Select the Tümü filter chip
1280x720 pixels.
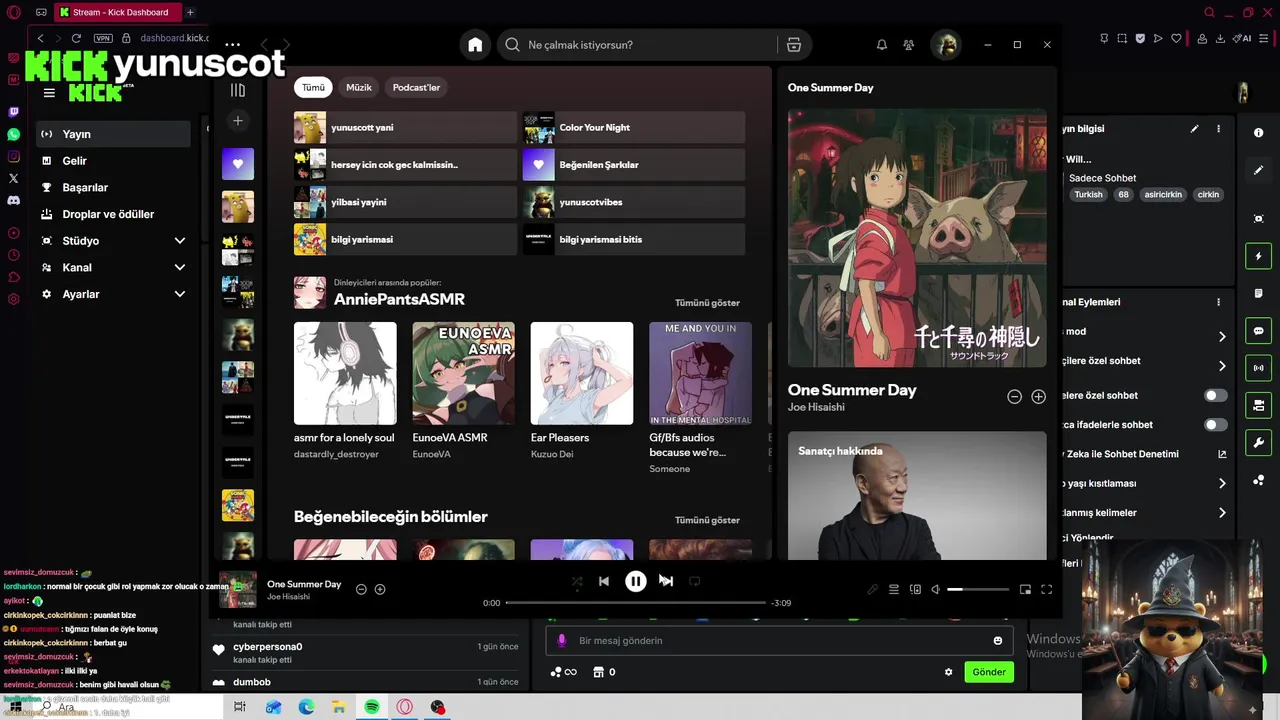314,87
